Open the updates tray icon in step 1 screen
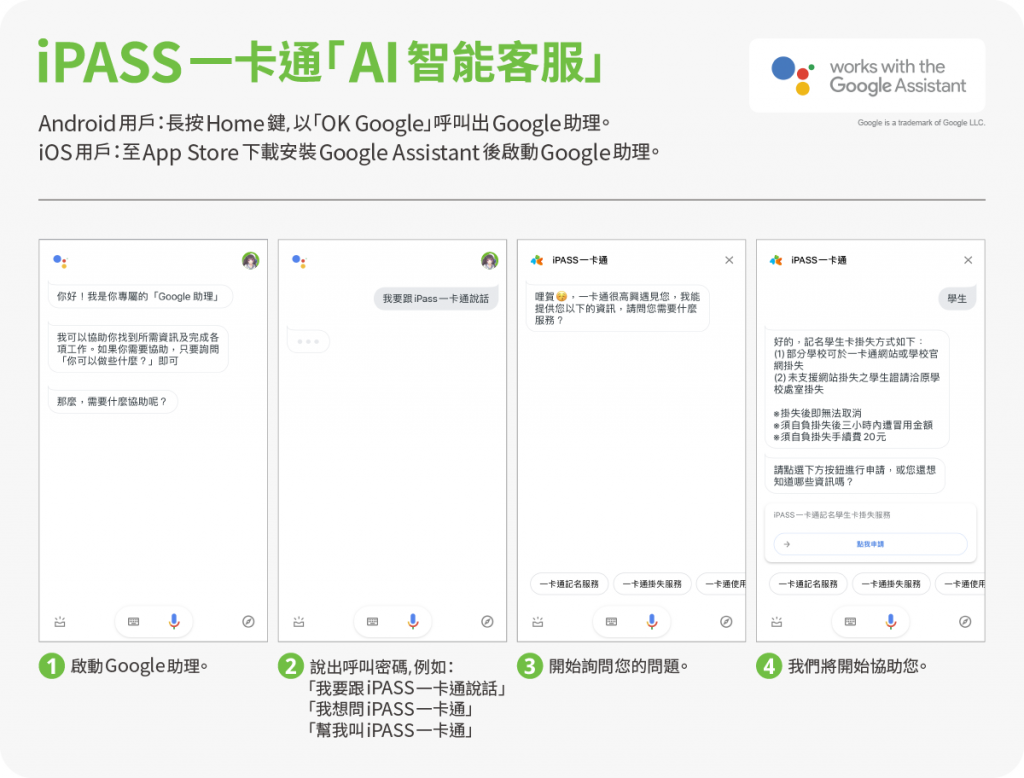Screen dimensions: 1024x778 click(60, 621)
